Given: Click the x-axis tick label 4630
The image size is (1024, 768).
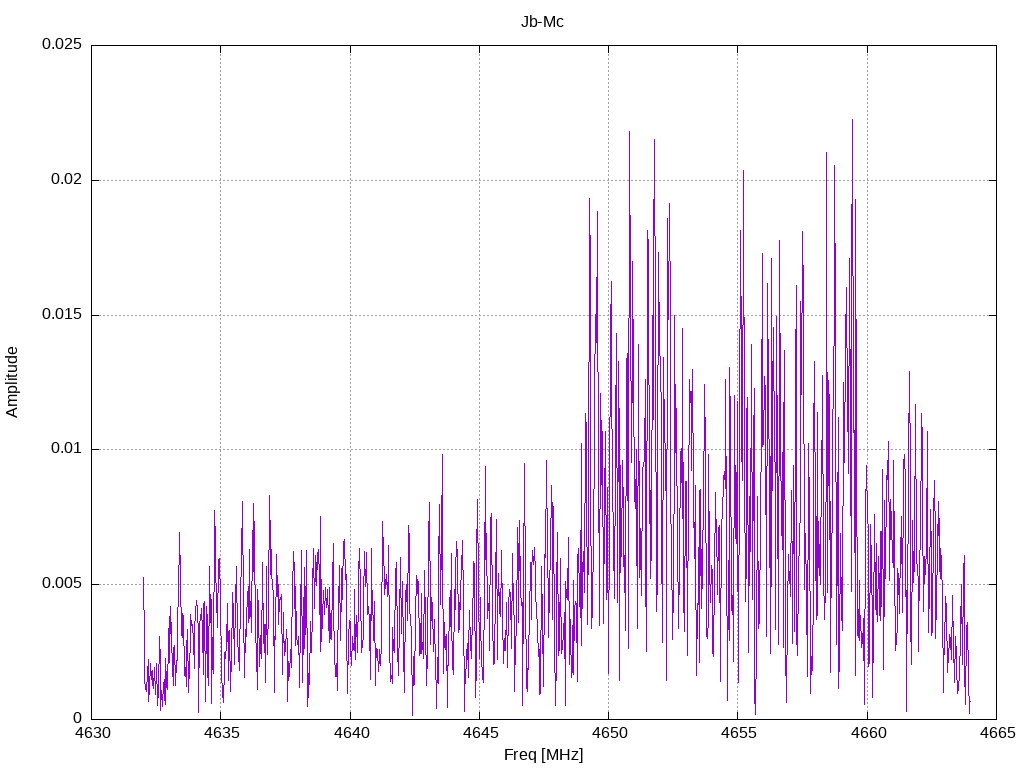Looking at the screenshot, I should [92, 733].
